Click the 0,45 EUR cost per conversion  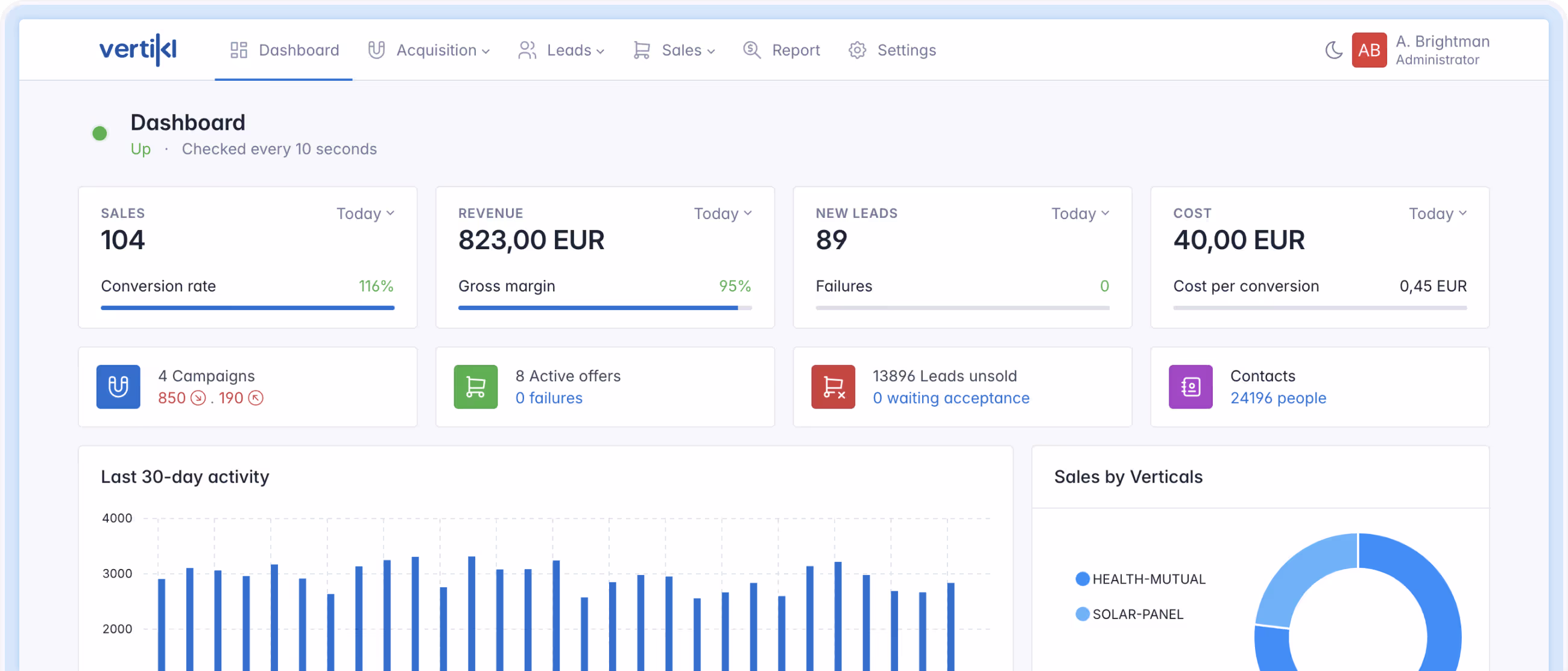click(1433, 286)
